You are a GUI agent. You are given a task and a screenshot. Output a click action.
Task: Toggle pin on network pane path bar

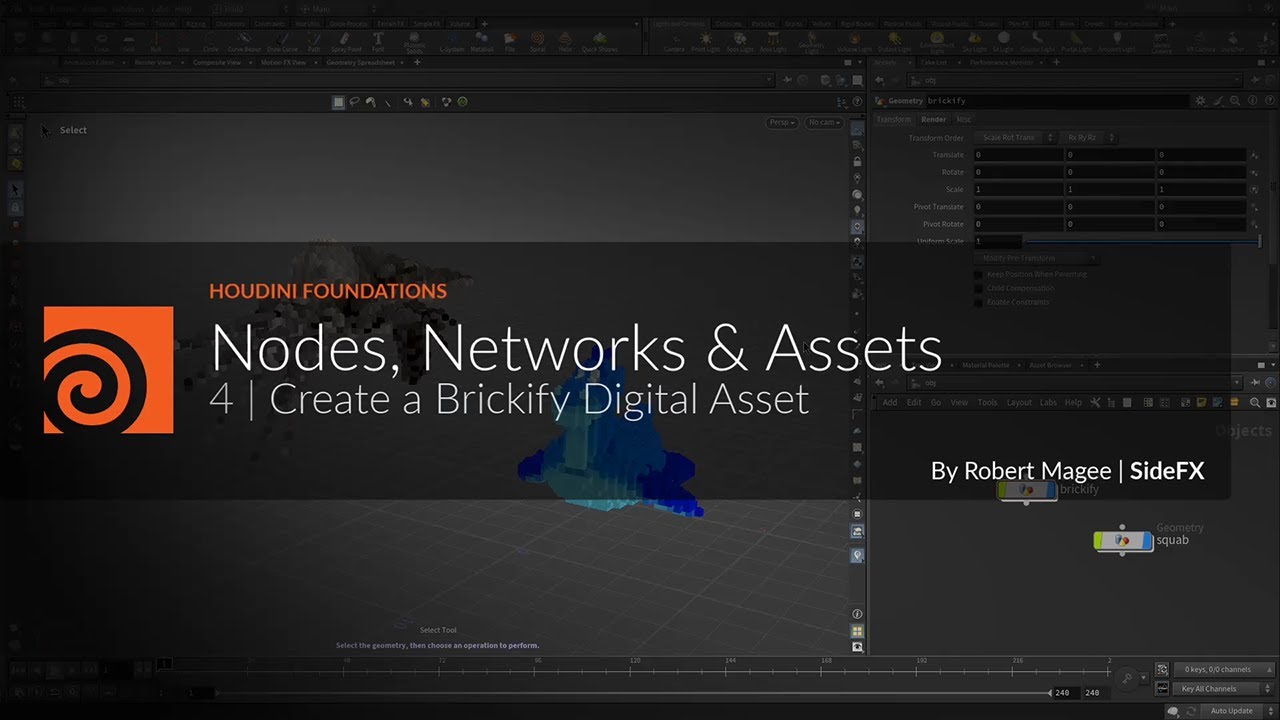1257,382
